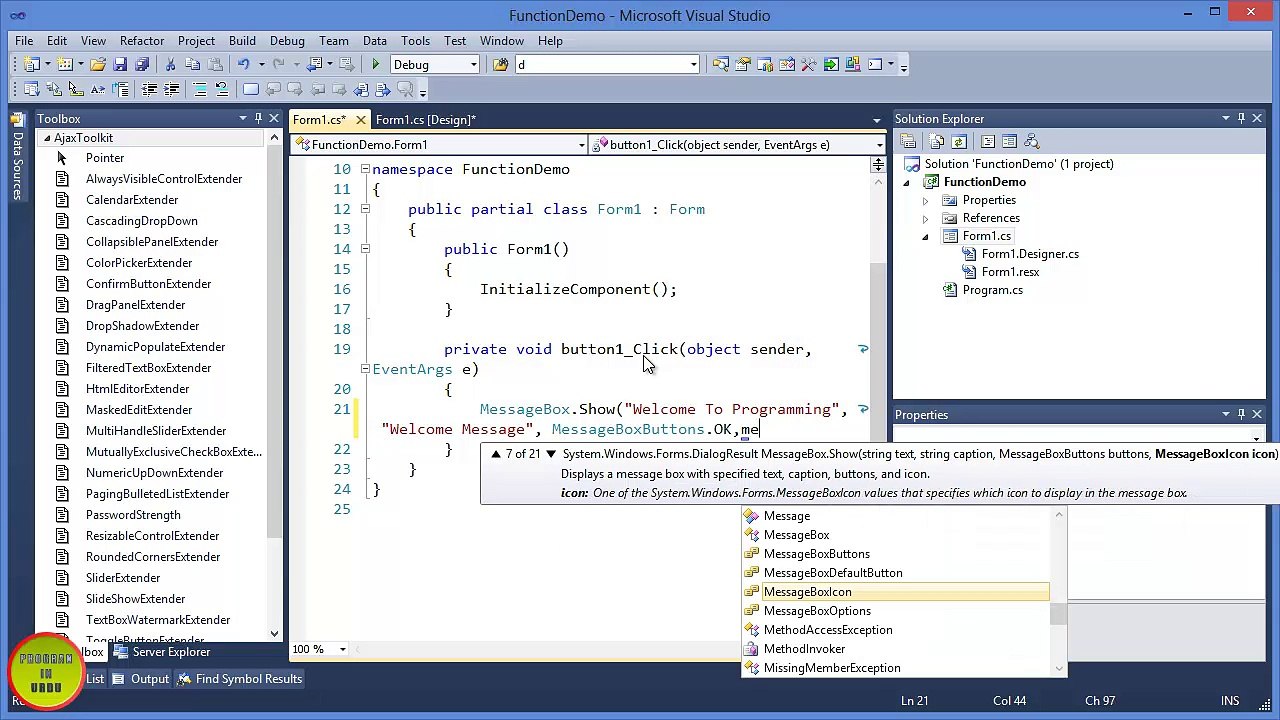The width and height of the screenshot is (1280, 720).
Task: Switch to Form1.cs [Design]* tab
Action: coord(425,120)
